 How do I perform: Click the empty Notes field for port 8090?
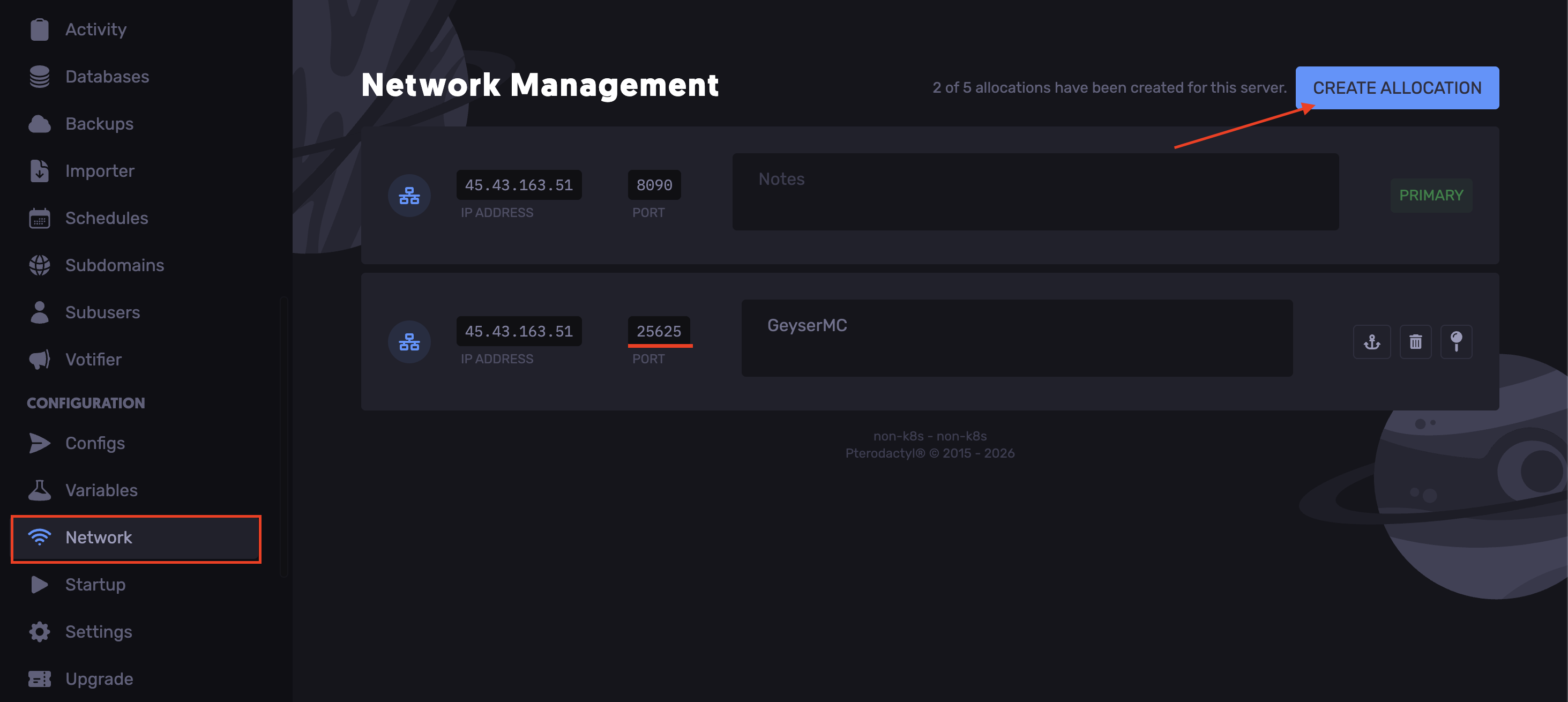(x=1035, y=192)
